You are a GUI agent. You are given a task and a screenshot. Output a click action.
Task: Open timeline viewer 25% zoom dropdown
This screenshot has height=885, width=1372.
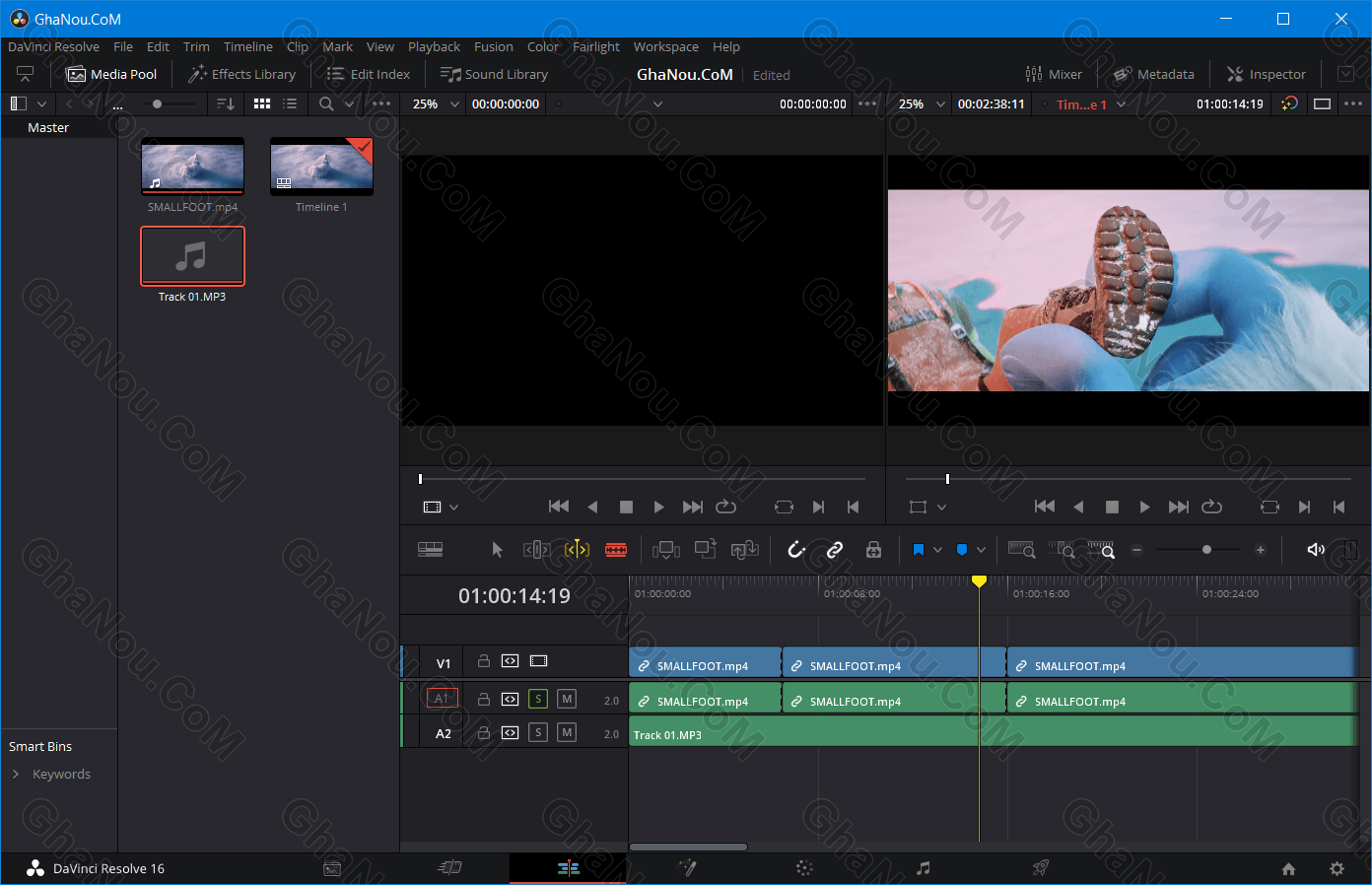click(922, 103)
